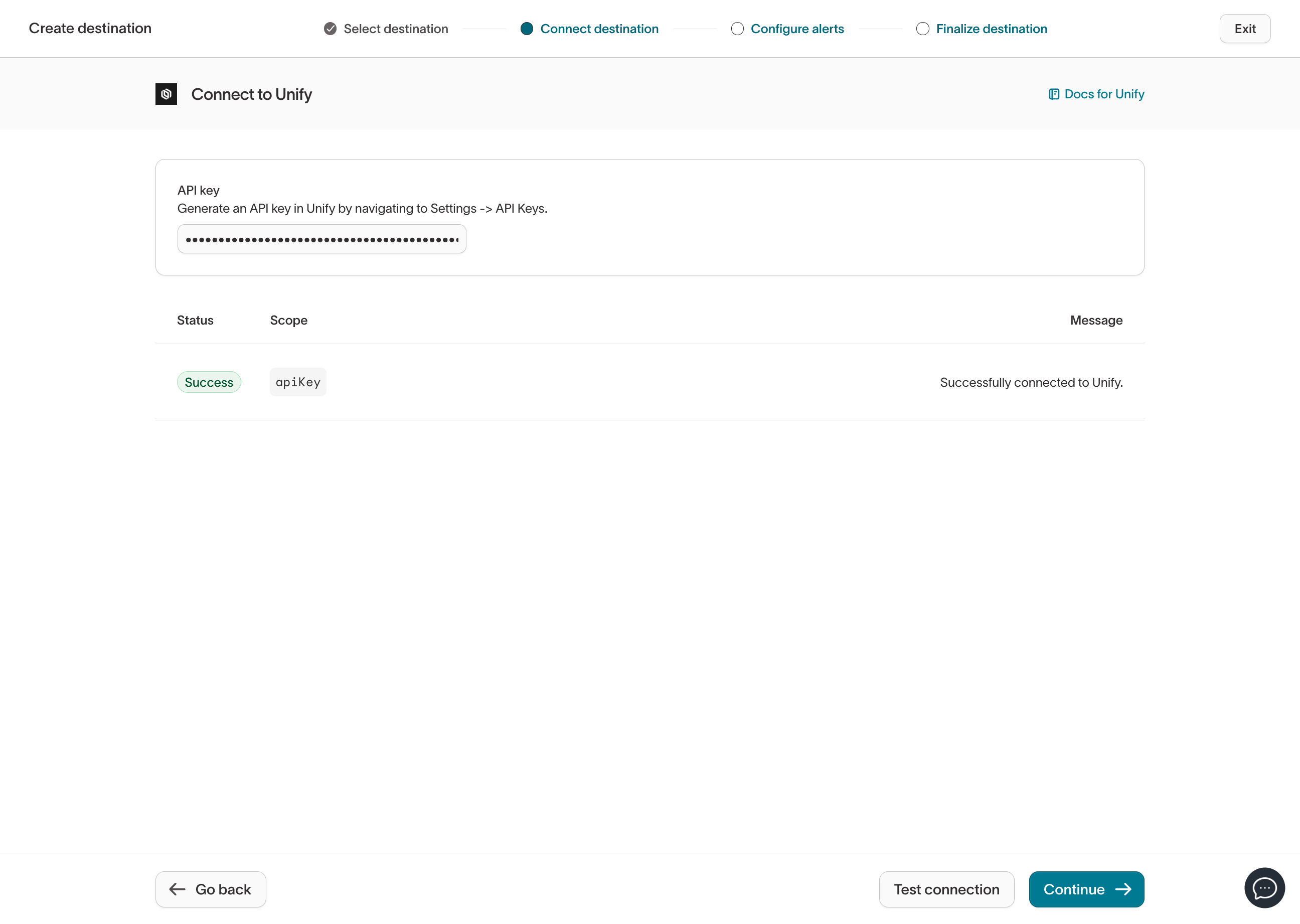
Task: Click the apiKey scope tag
Action: [297, 382]
